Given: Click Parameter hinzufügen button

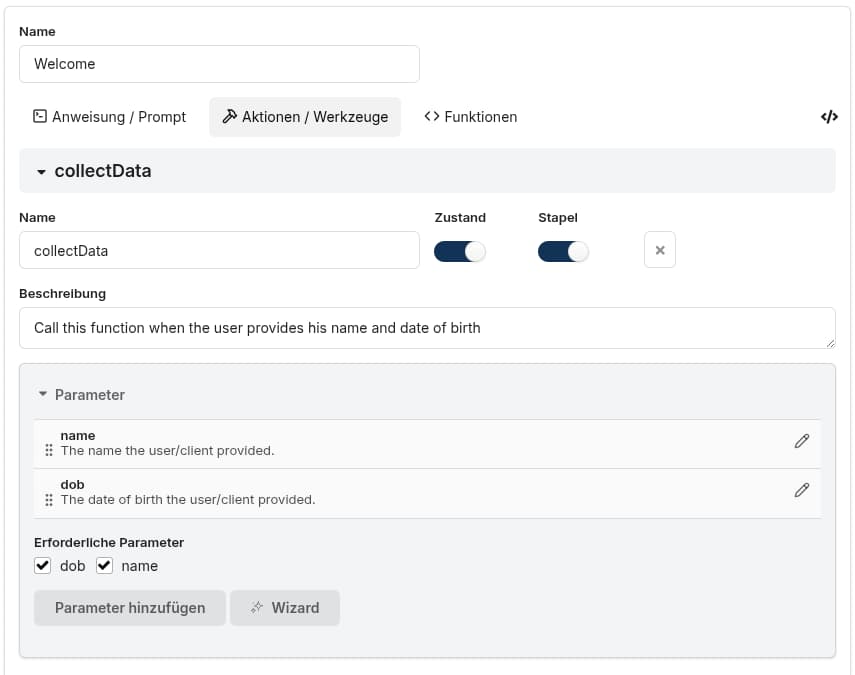Looking at the screenshot, I should click(x=130, y=608).
